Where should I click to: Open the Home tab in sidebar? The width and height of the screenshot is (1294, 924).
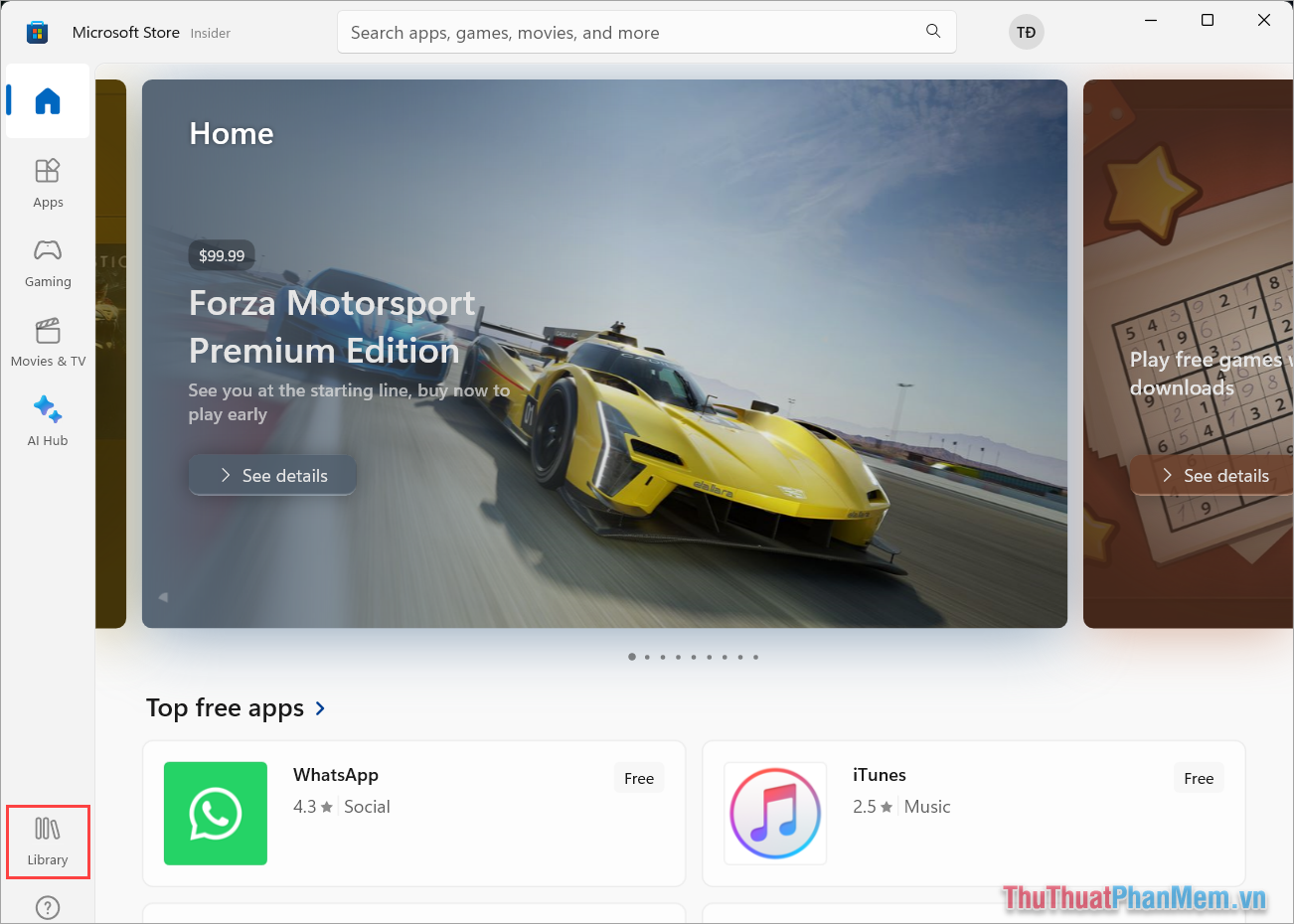(48, 101)
